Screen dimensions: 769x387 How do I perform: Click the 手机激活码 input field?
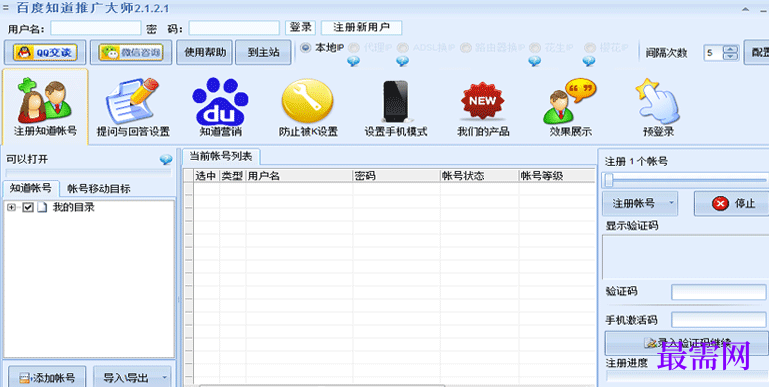(x=718, y=320)
